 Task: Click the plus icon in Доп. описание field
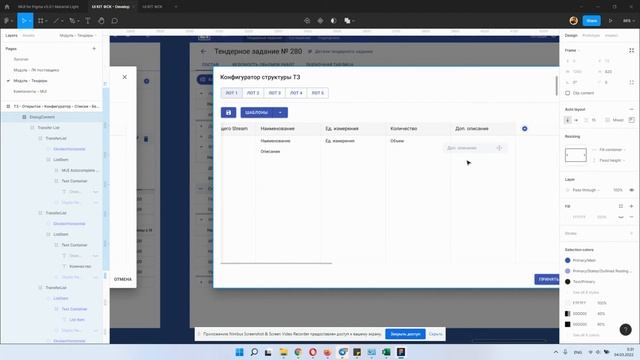[499, 148]
